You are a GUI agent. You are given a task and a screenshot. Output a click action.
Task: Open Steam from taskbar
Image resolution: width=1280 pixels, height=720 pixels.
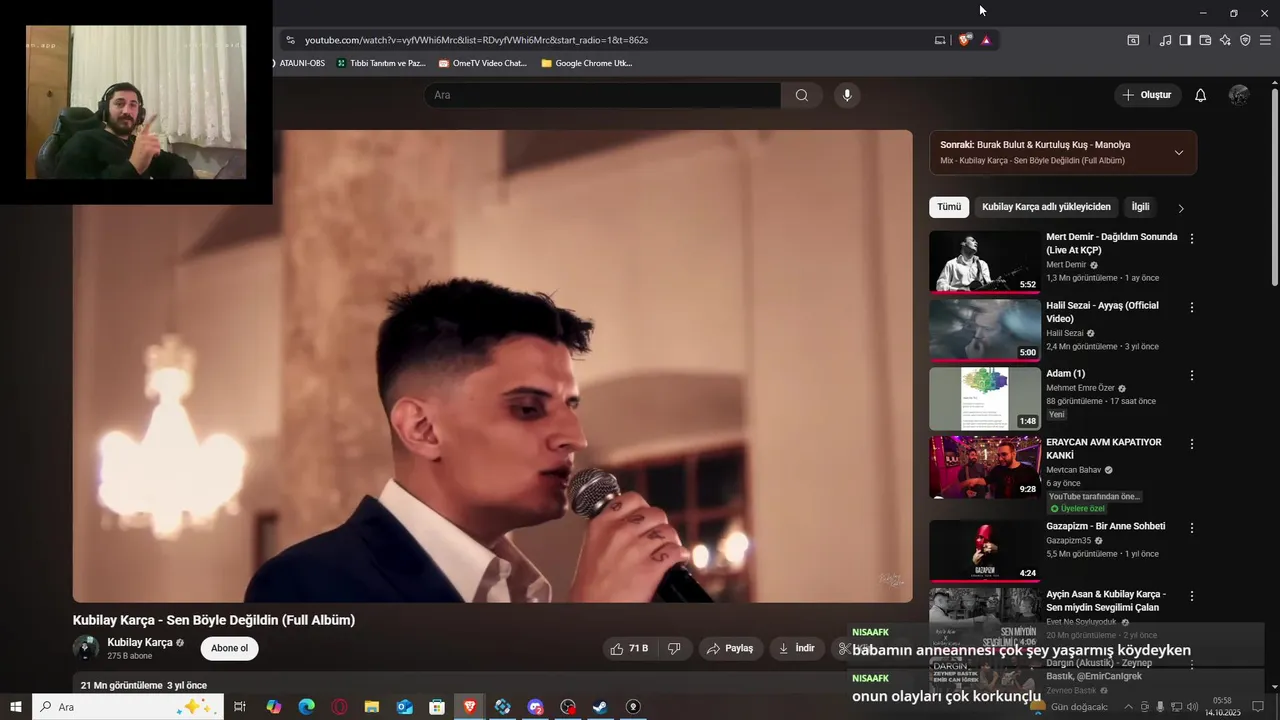[600, 707]
